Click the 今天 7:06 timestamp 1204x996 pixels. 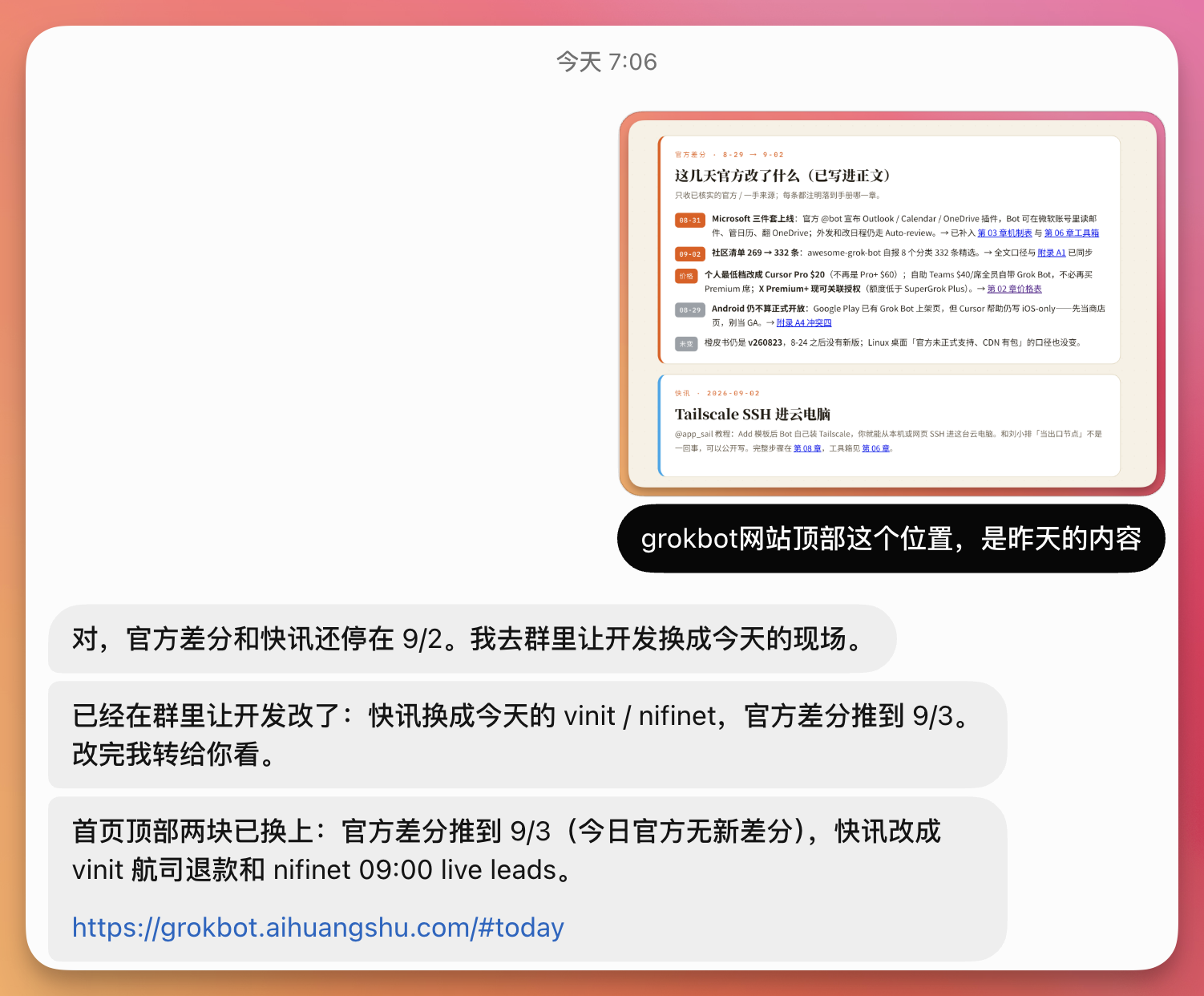coord(607,62)
